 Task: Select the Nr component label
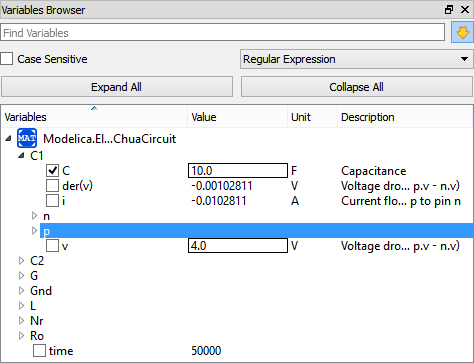pos(37,321)
